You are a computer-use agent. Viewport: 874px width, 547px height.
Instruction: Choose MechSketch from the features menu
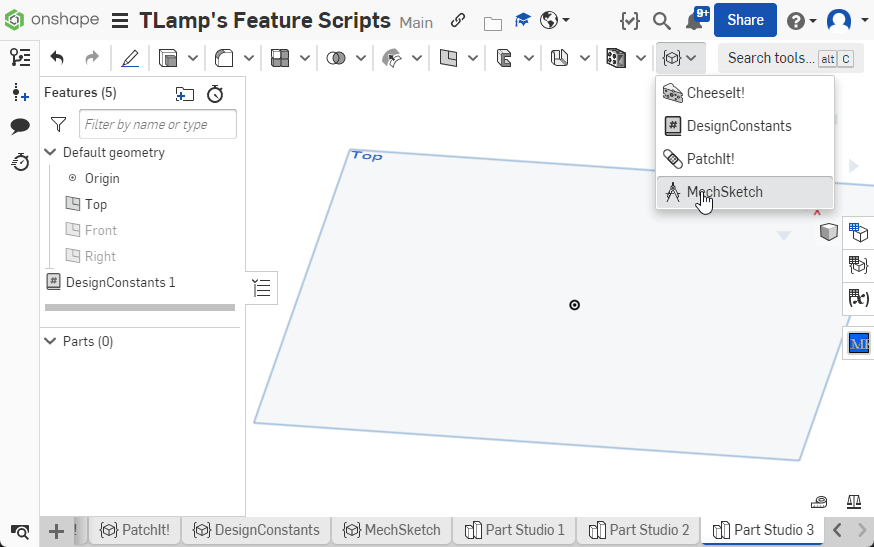[x=745, y=192]
